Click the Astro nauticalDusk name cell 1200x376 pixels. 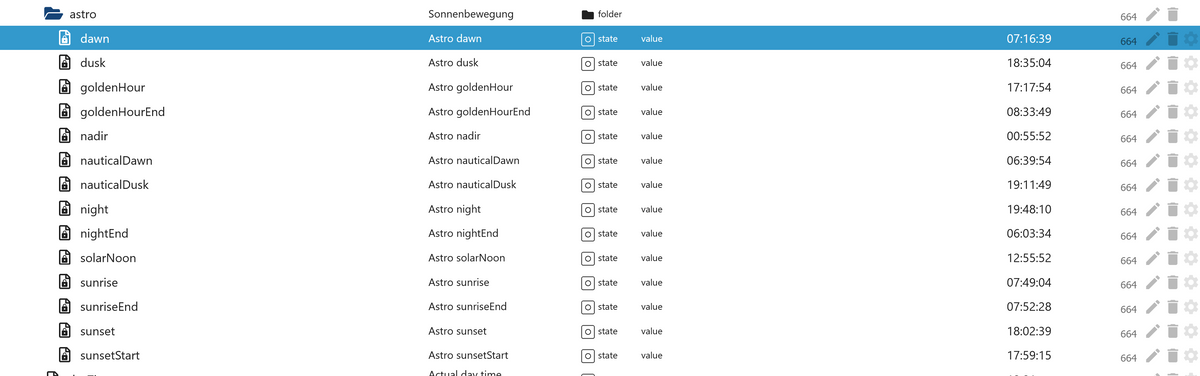click(x=472, y=185)
